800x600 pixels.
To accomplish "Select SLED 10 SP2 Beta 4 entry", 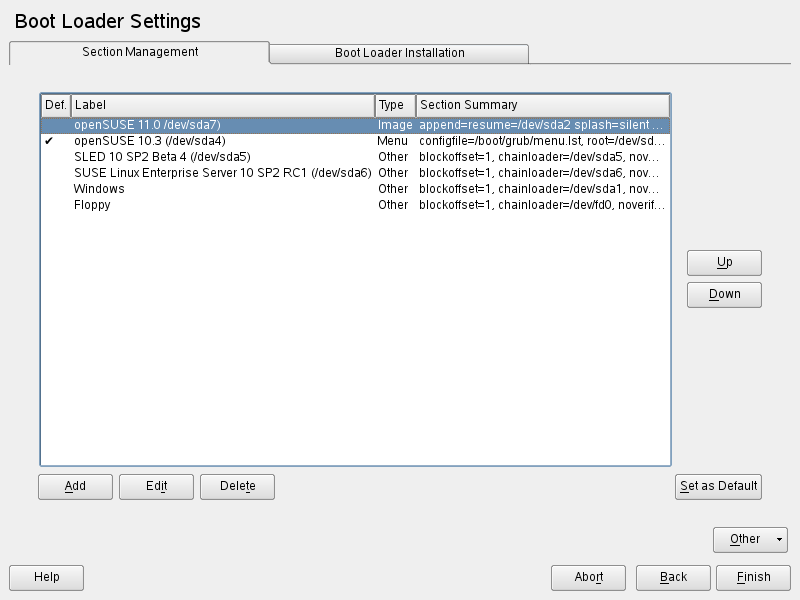I will (x=356, y=157).
